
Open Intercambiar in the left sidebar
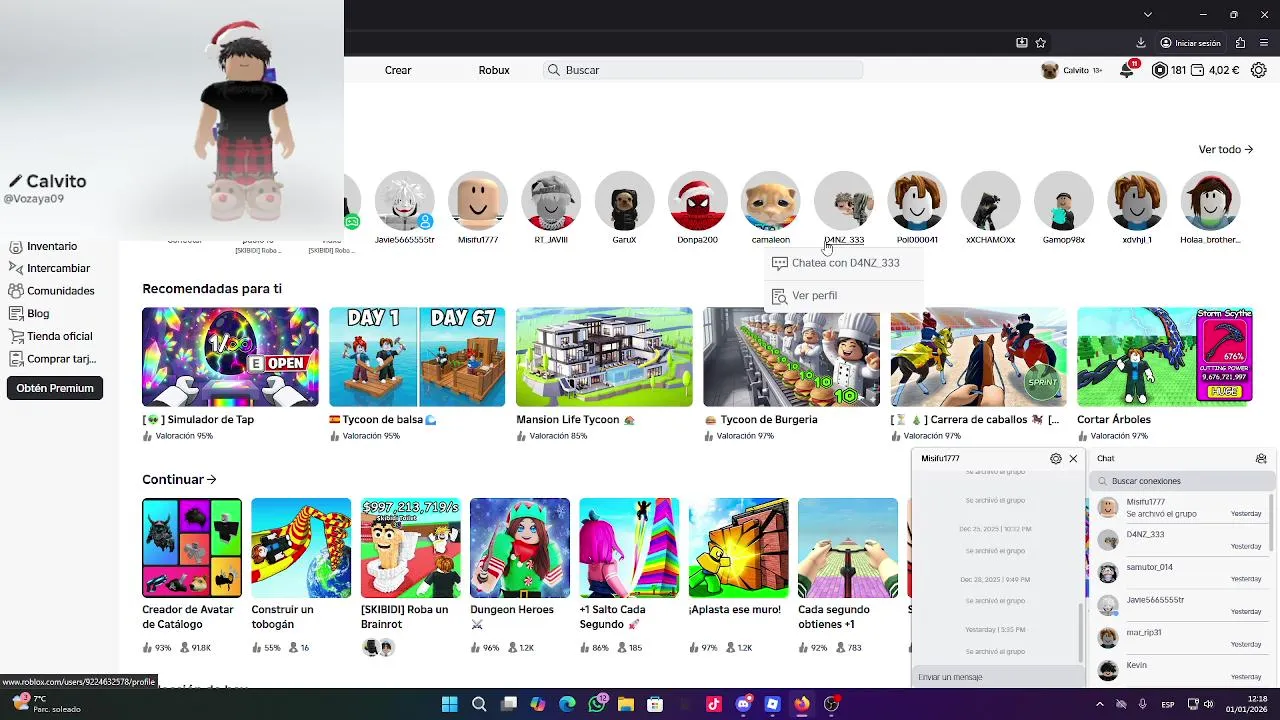tap(50, 268)
